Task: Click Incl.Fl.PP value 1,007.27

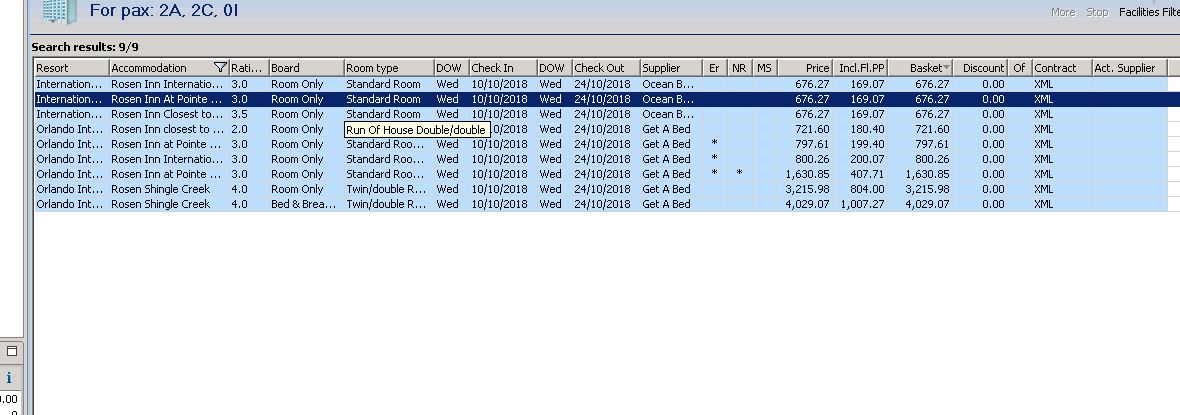Action: pos(862,204)
